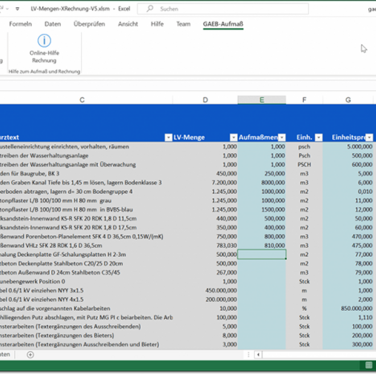Image resolution: width=376 pixels, height=376 pixels.
Task: Click the page layout view icon in status bar
Action: (x=369, y=365)
